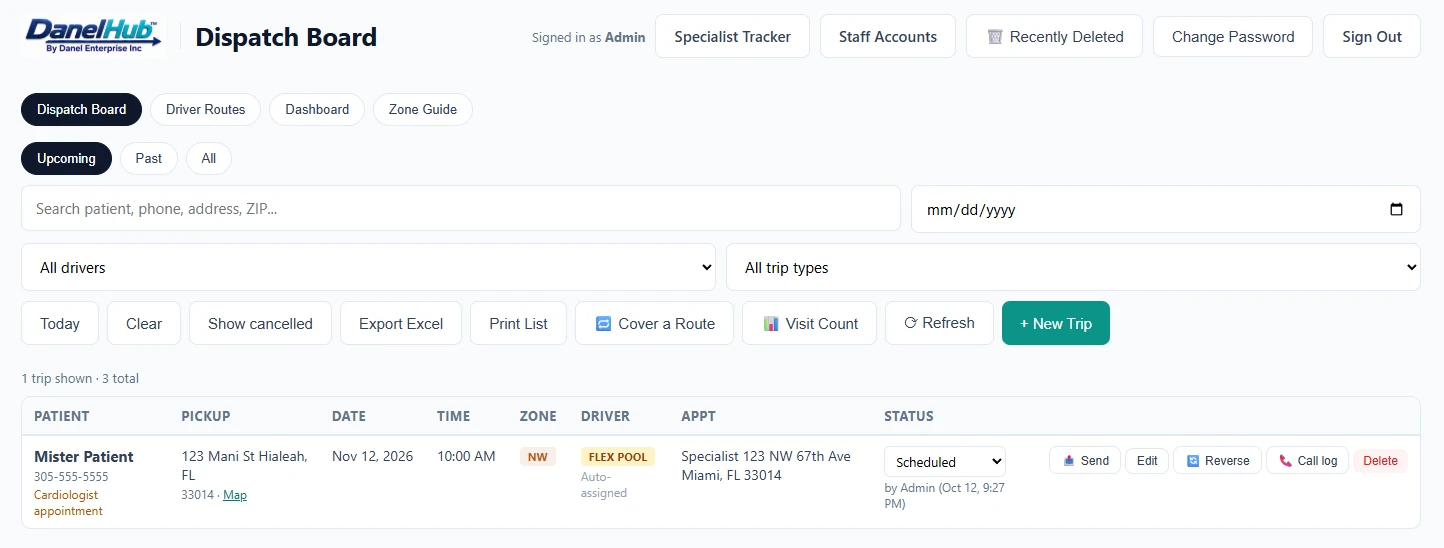Viewport: 1444px width, 548px height.
Task: Open Staff Accounts
Action: (888, 36)
